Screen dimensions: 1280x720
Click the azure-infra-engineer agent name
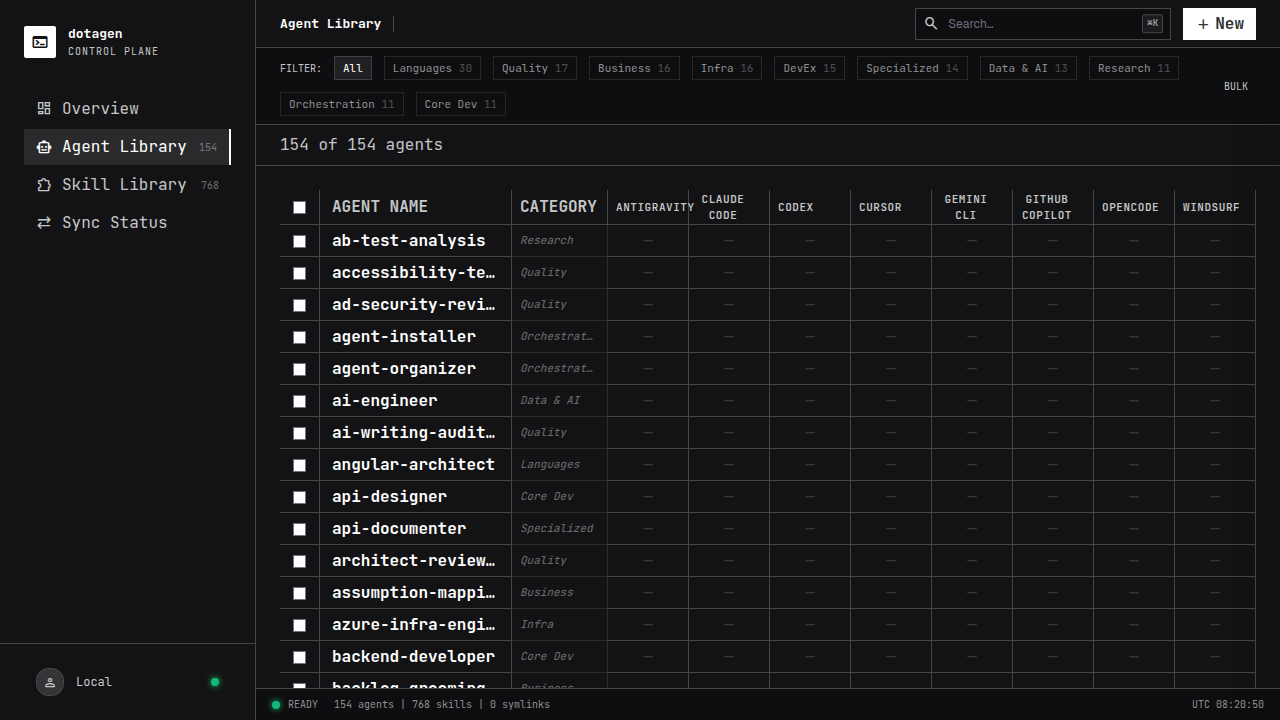click(413, 625)
